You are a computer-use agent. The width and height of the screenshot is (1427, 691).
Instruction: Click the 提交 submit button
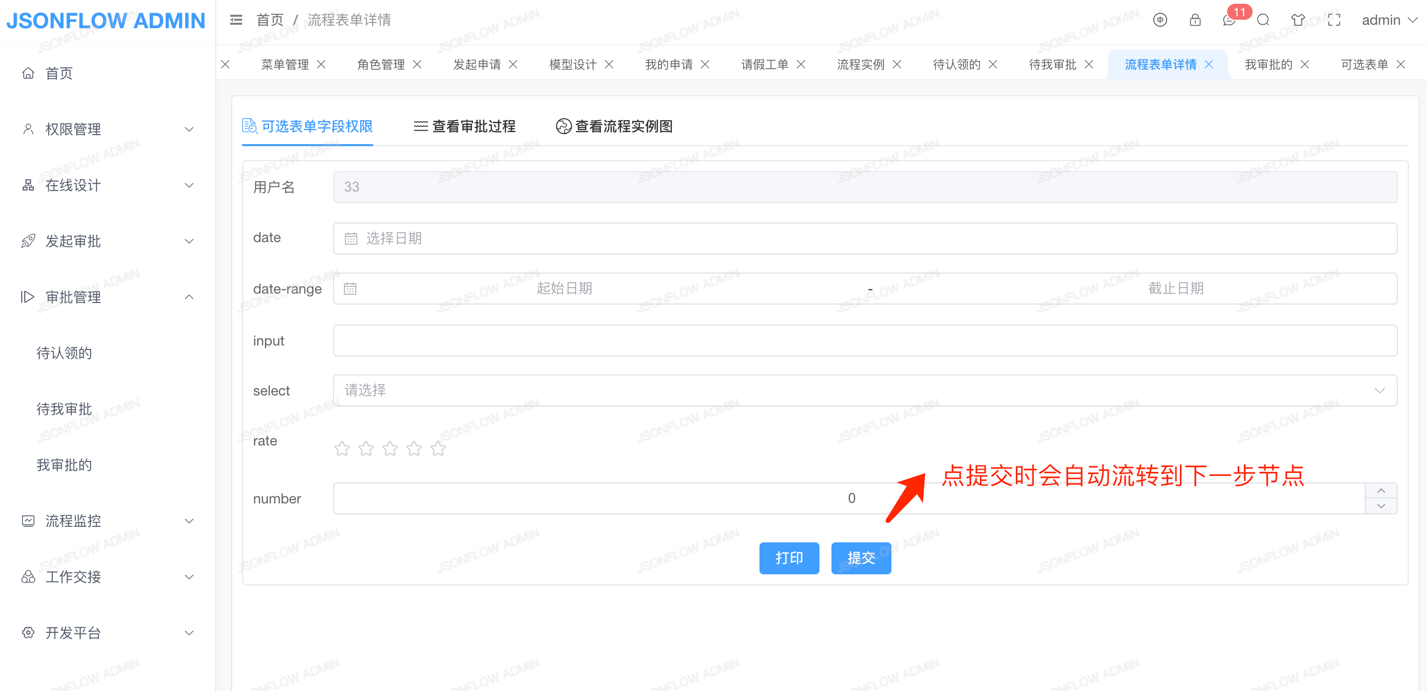pyautogui.click(x=861, y=558)
